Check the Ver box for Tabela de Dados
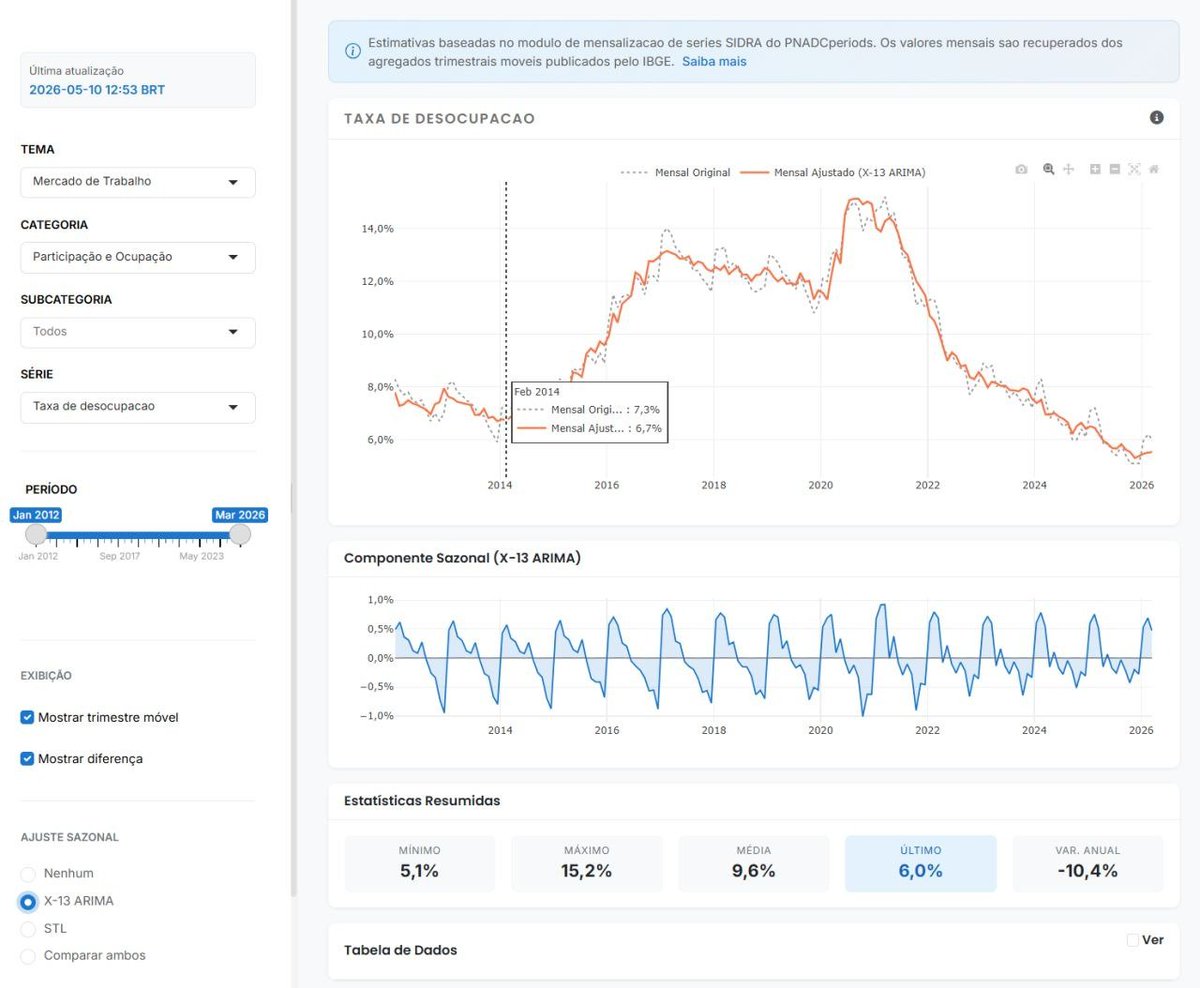This screenshot has height=988, width=1200. pyautogui.click(x=1133, y=940)
